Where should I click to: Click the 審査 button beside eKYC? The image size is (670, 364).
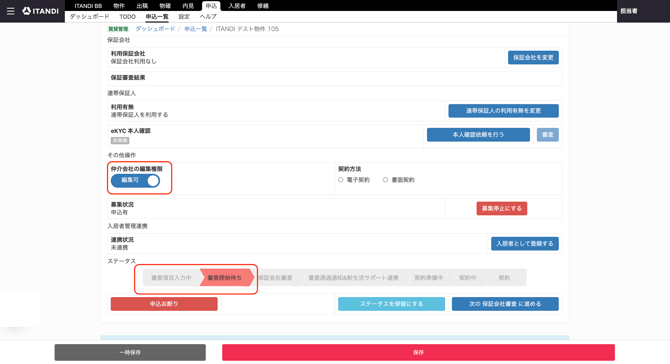coord(547,135)
